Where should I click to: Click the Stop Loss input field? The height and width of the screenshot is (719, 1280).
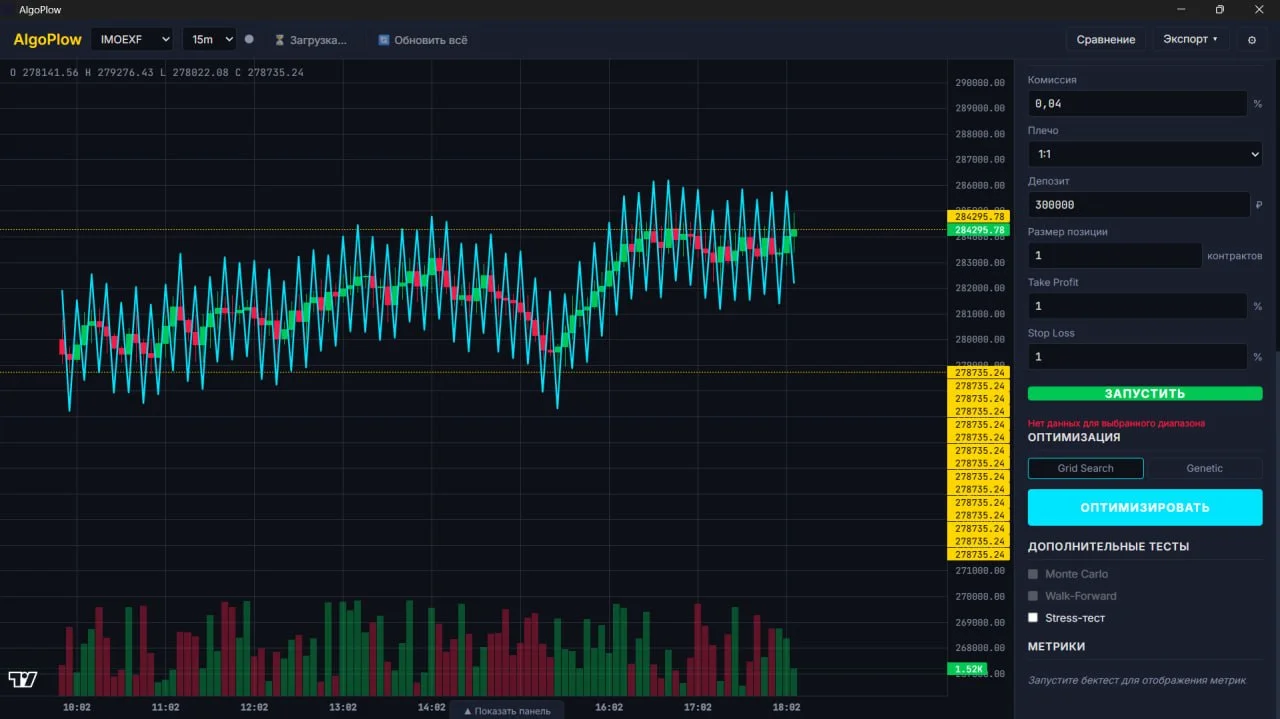coord(1138,357)
